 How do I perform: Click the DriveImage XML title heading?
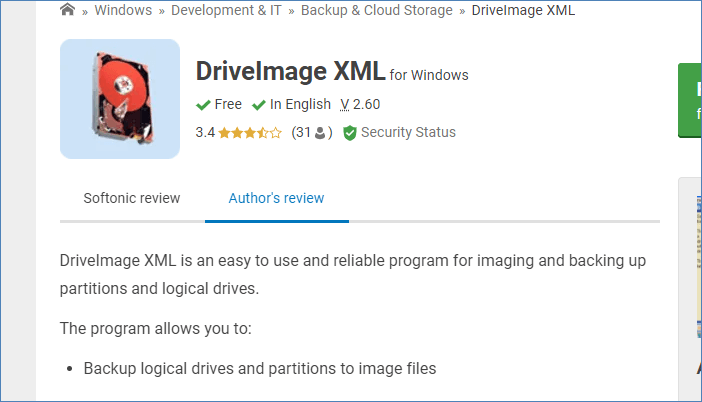[x=290, y=71]
